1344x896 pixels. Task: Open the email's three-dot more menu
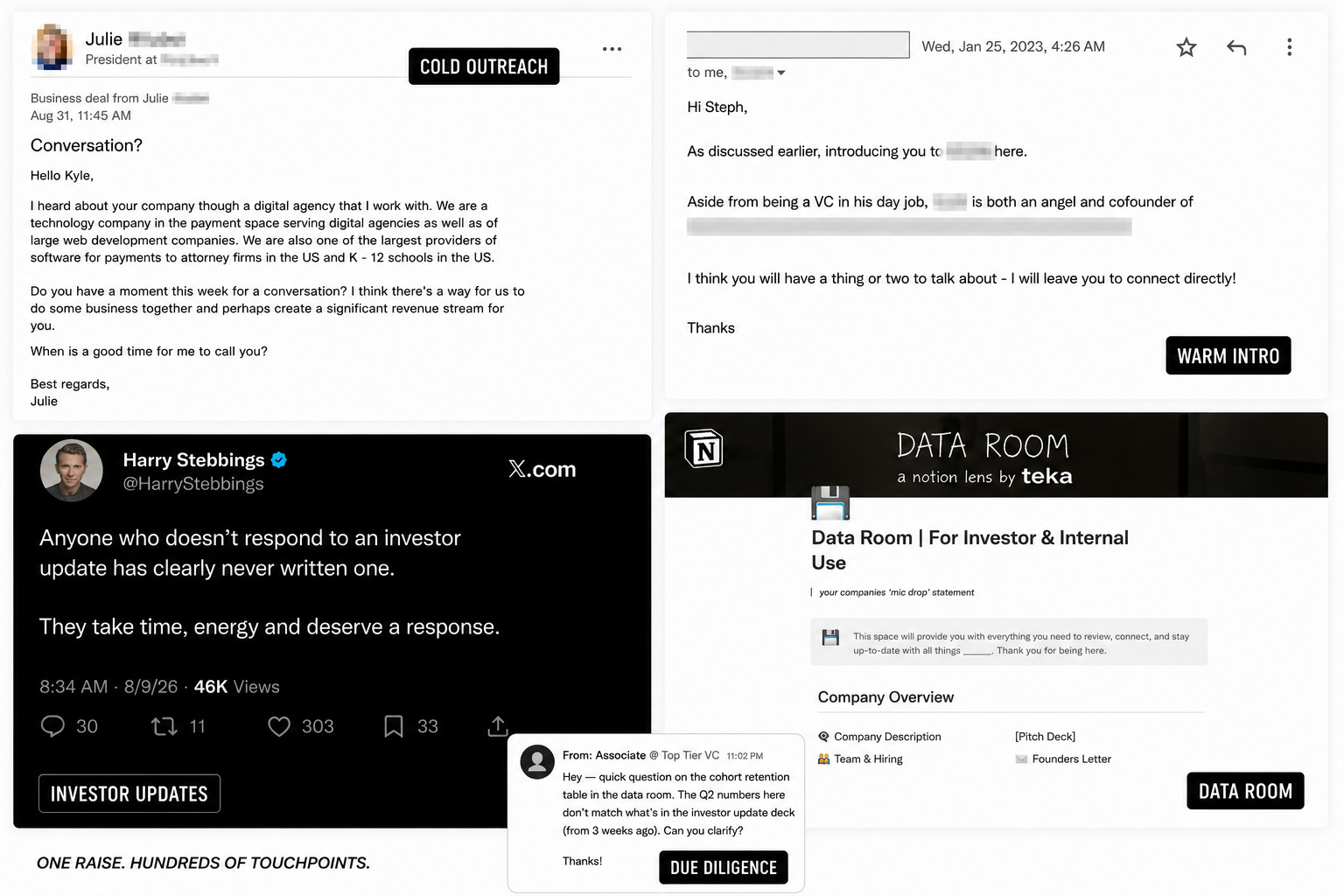pyautogui.click(x=1289, y=47)
